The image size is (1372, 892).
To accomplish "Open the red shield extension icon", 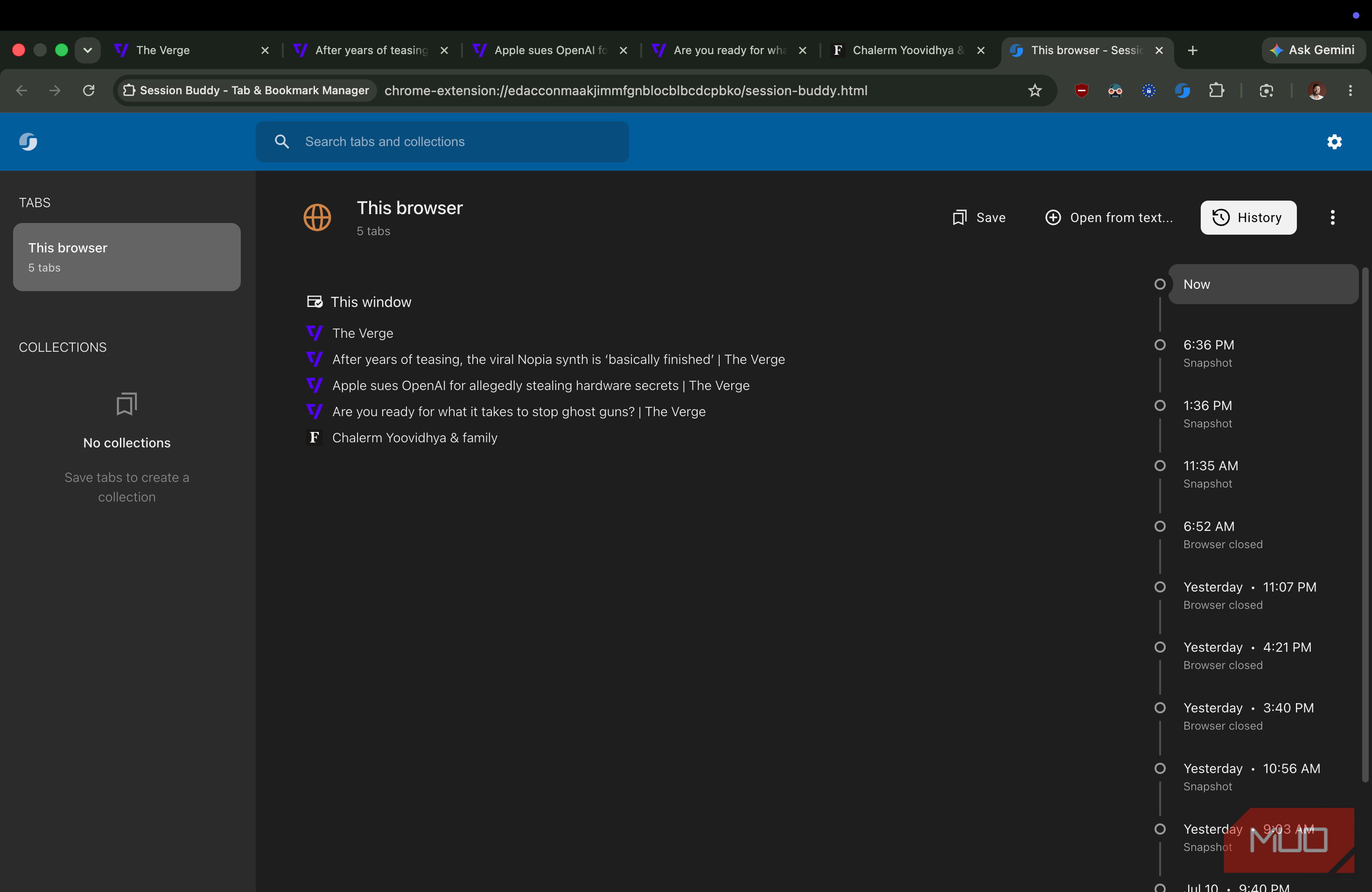I will click(x=1081, y=91).
